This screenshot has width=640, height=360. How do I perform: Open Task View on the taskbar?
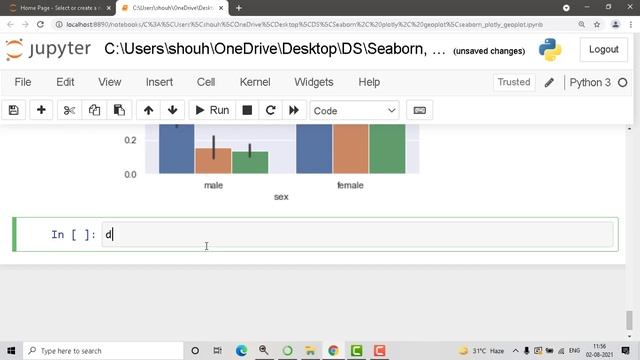tap(218, 351)
